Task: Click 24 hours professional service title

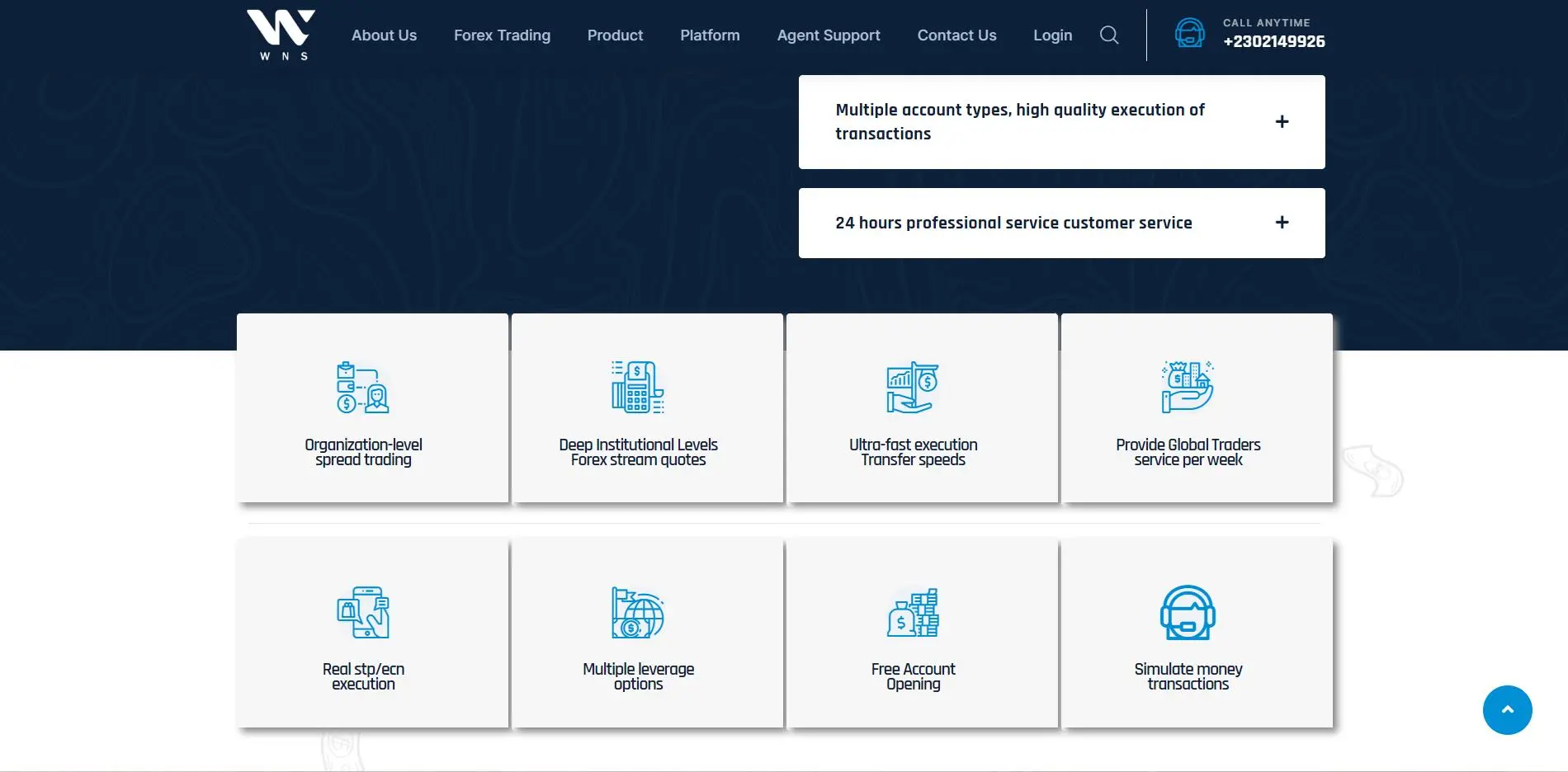Action: 1013,223
